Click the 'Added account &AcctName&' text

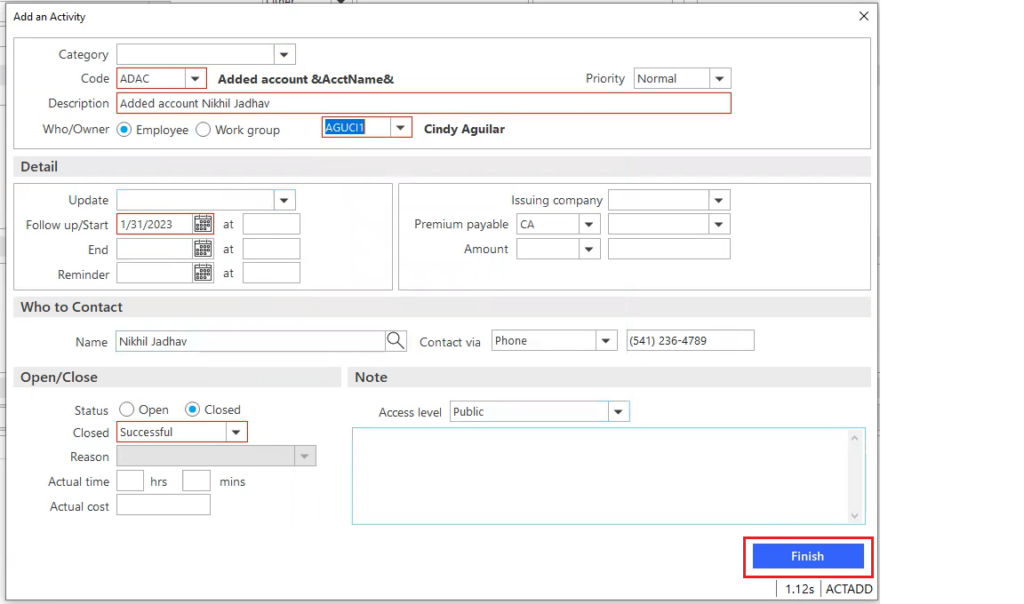tap(306, 79)
